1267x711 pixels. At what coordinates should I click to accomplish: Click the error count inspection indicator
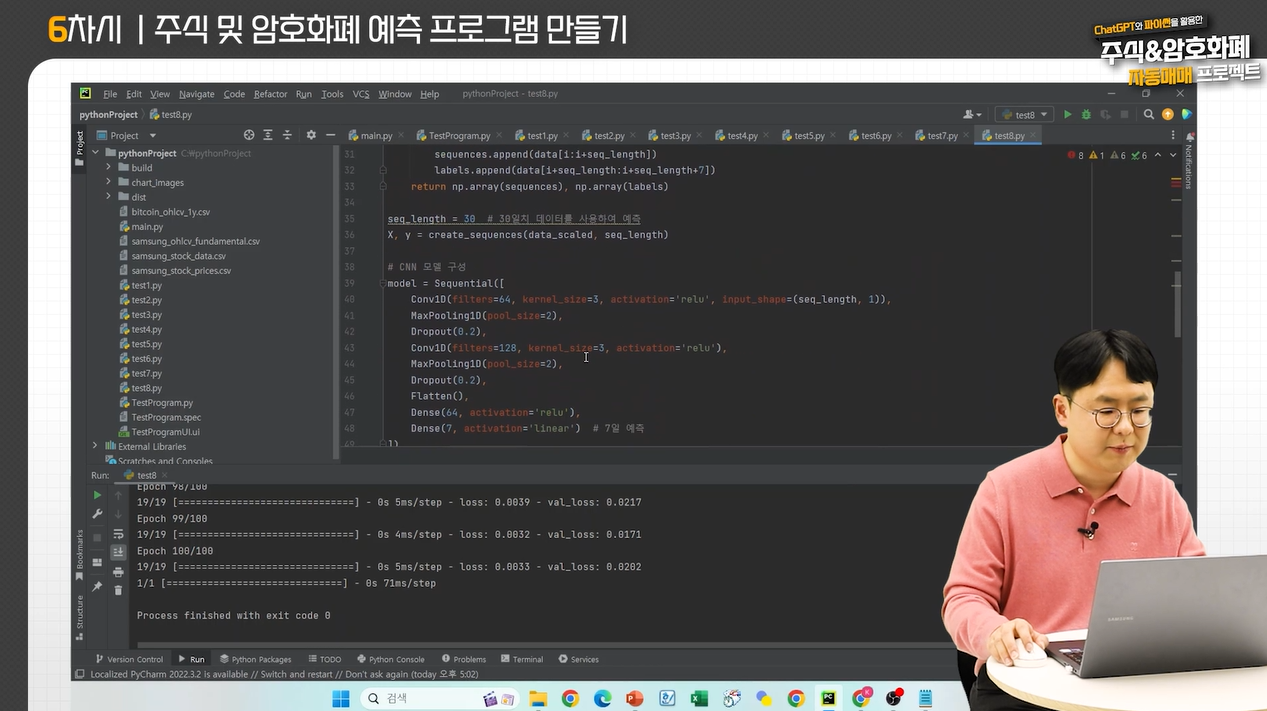click(1076, 155)
